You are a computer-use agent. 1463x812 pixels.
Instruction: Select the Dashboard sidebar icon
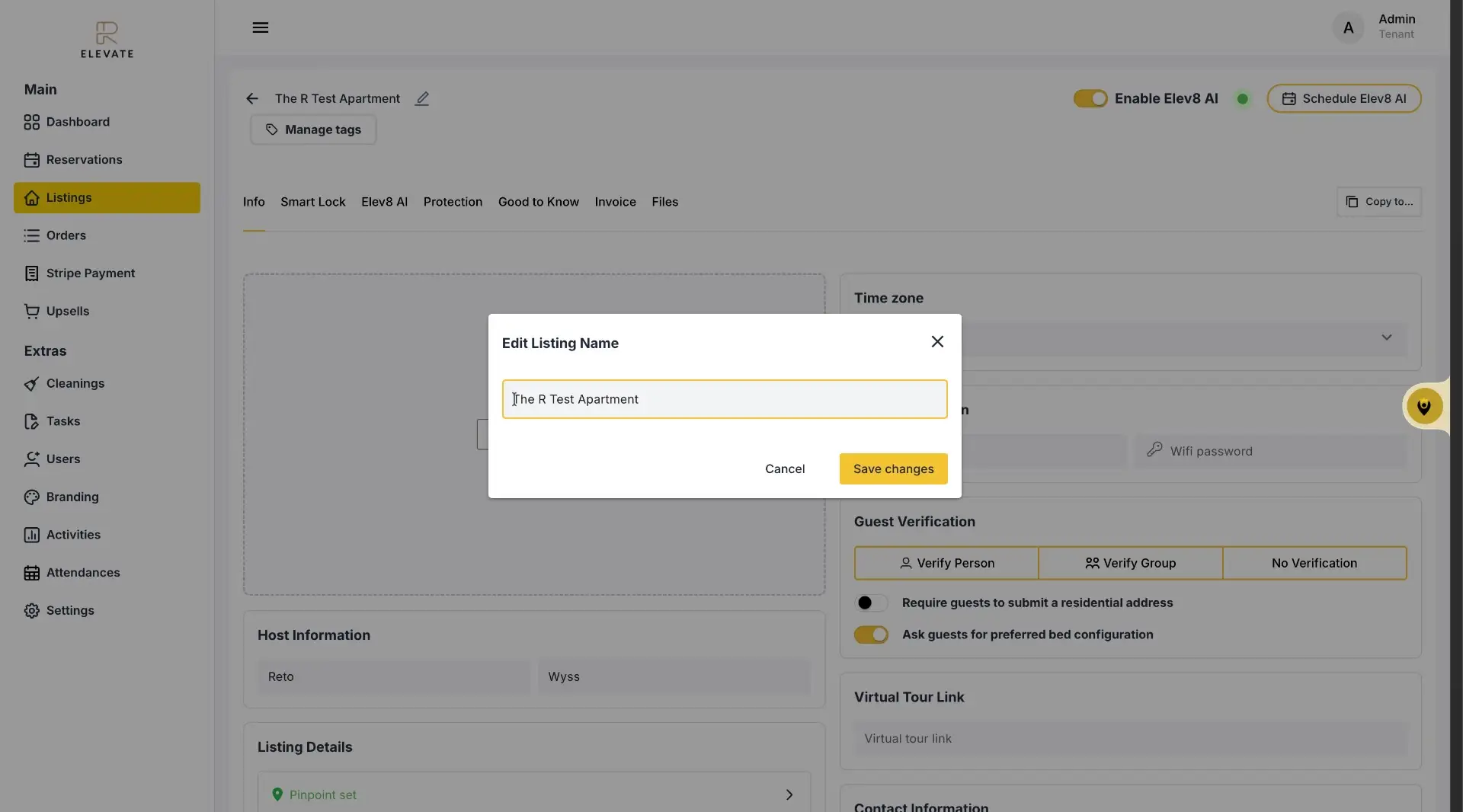click(x=32, y=122)
